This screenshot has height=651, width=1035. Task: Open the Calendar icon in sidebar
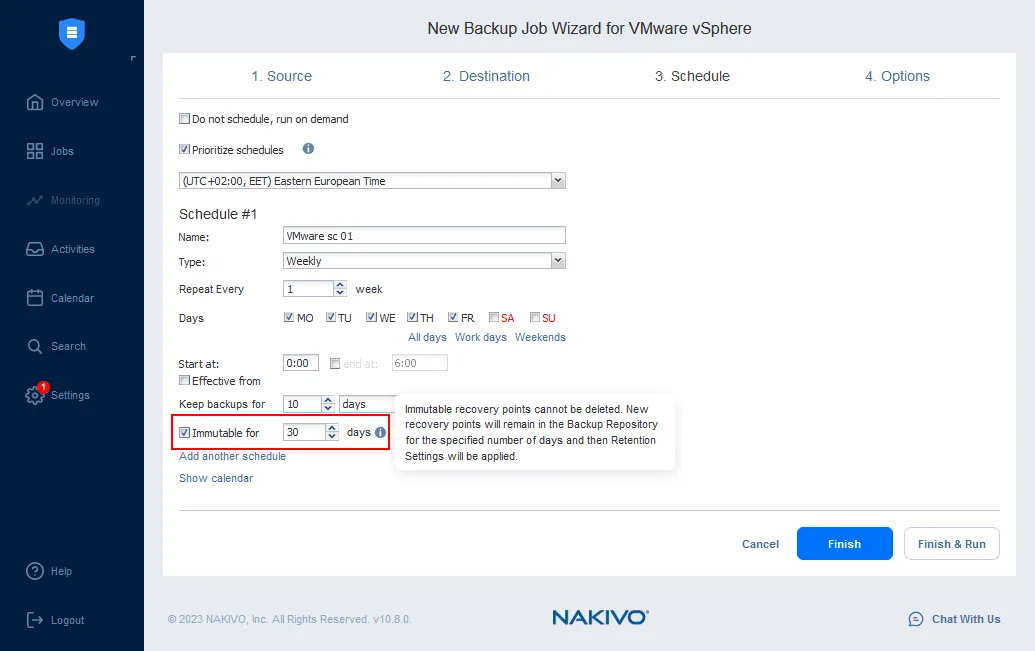[x=35, y=298]
